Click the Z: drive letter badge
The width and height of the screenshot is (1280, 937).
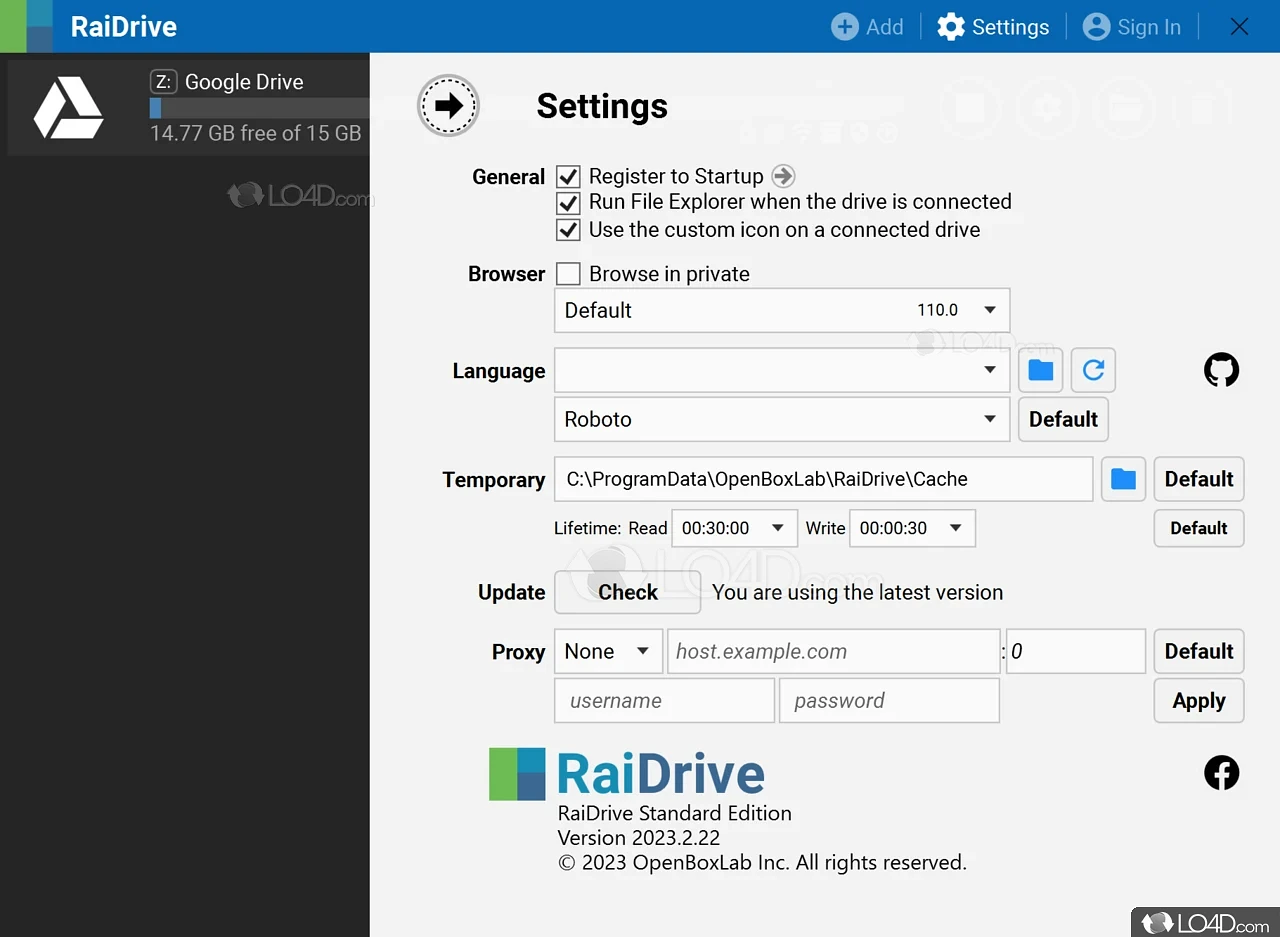point(163,82)
